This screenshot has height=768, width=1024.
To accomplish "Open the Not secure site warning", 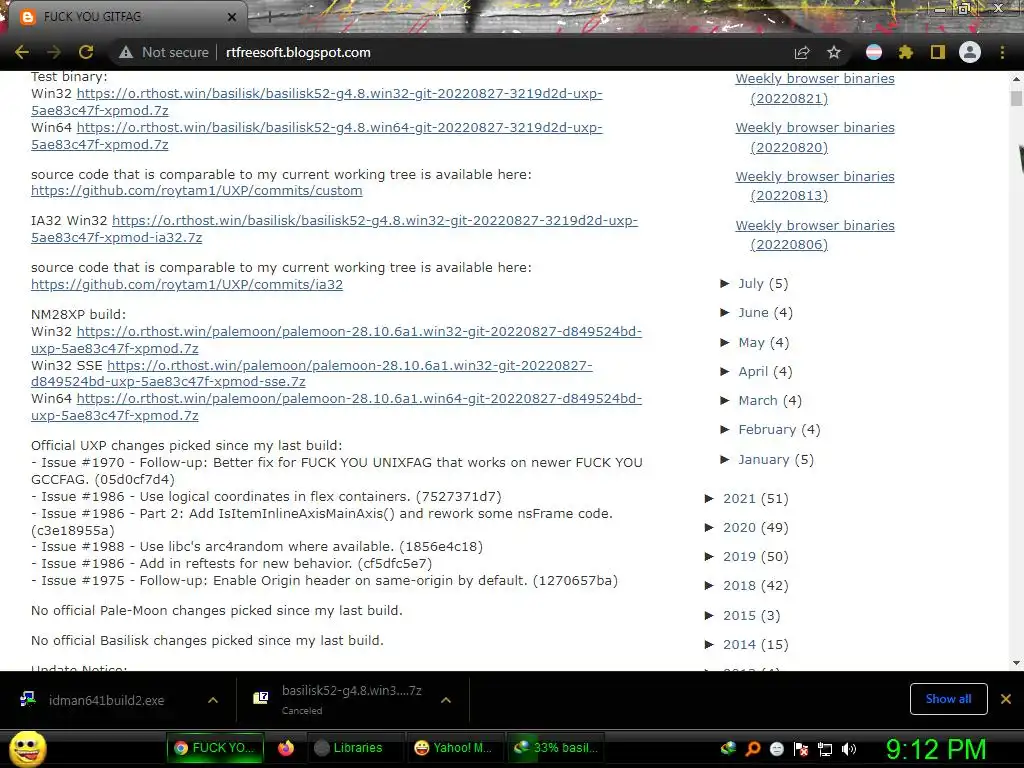I will pyautogui.click(x=163, y=52).
